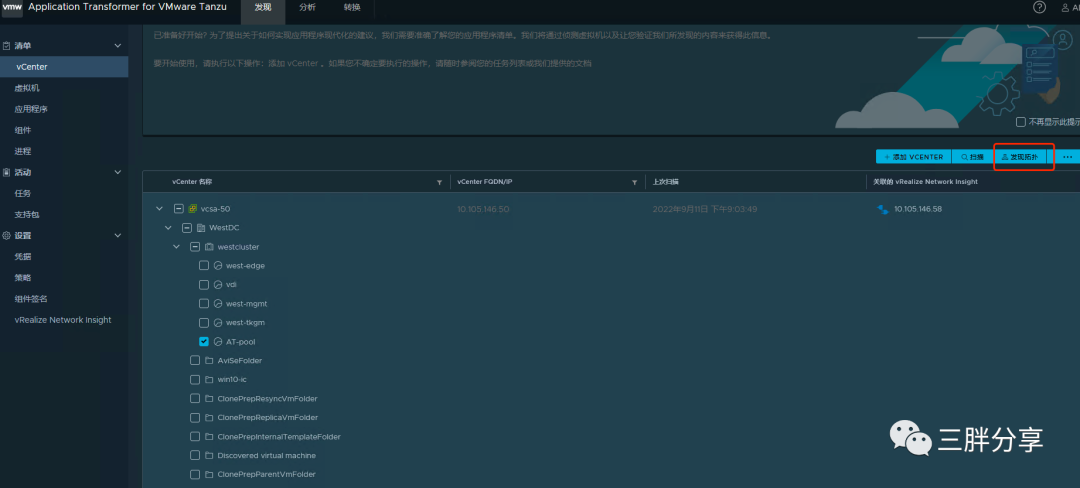Click the clipboard icon beside 活动
1080x488 pixels.
click(x=7, y=172)
